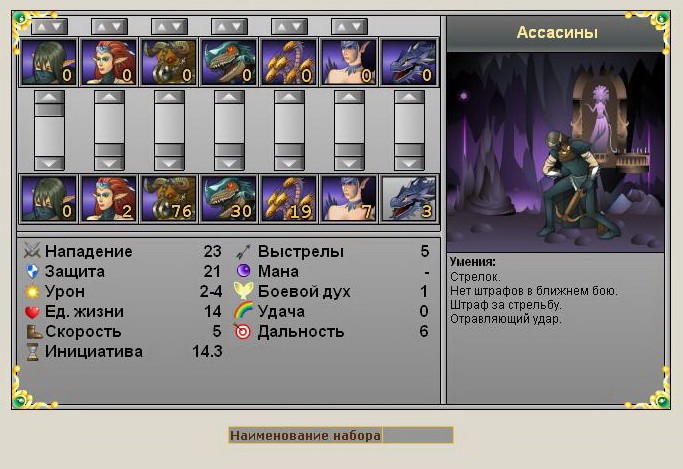Viewport: 683px width, 469px height.
Task: Click the down arrow stepper above the elf column
Action: coord(118,27)
